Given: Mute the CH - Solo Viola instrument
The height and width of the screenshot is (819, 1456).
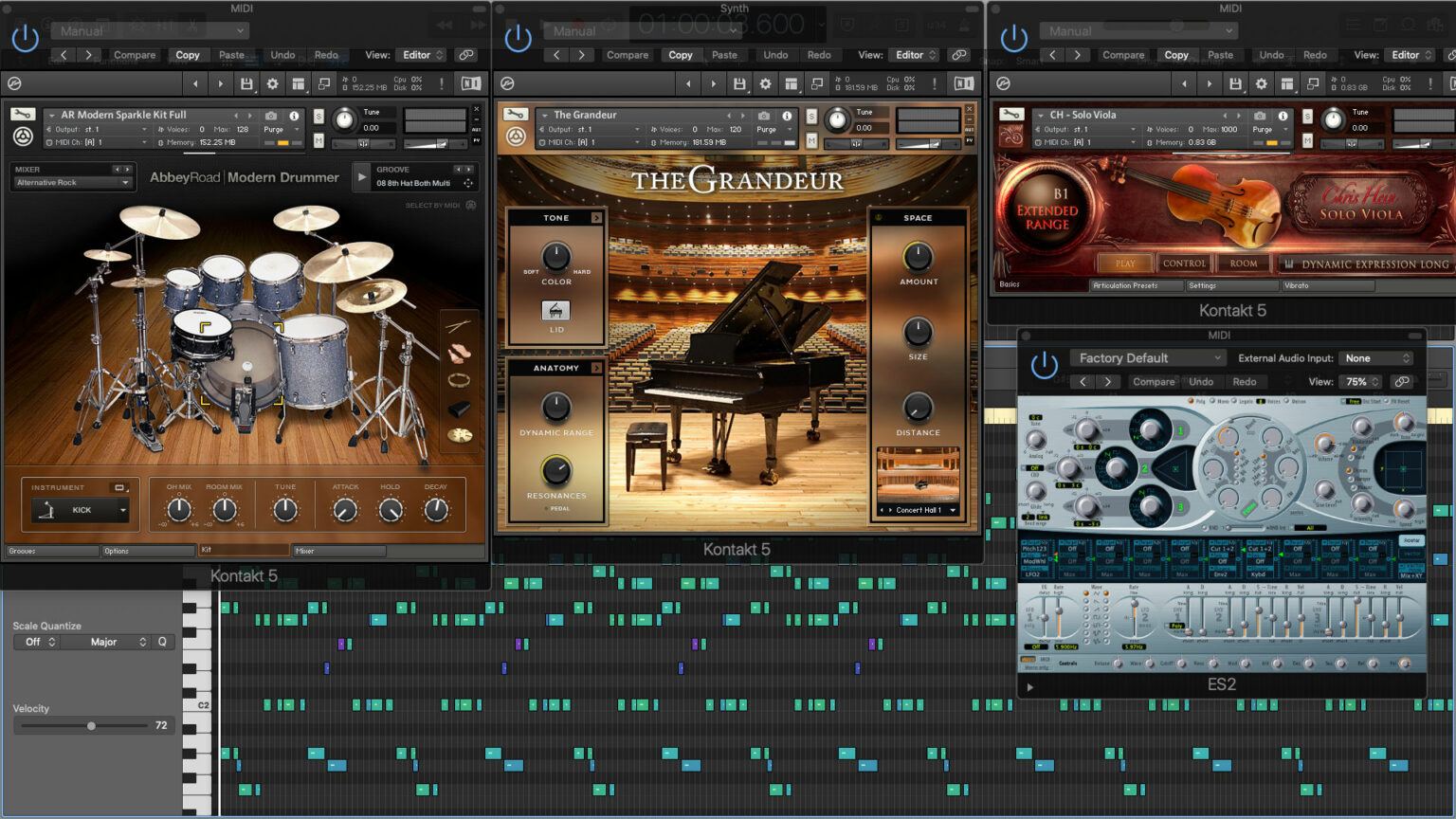Looking at the screenshot, I should click(x=1307, y=140).
